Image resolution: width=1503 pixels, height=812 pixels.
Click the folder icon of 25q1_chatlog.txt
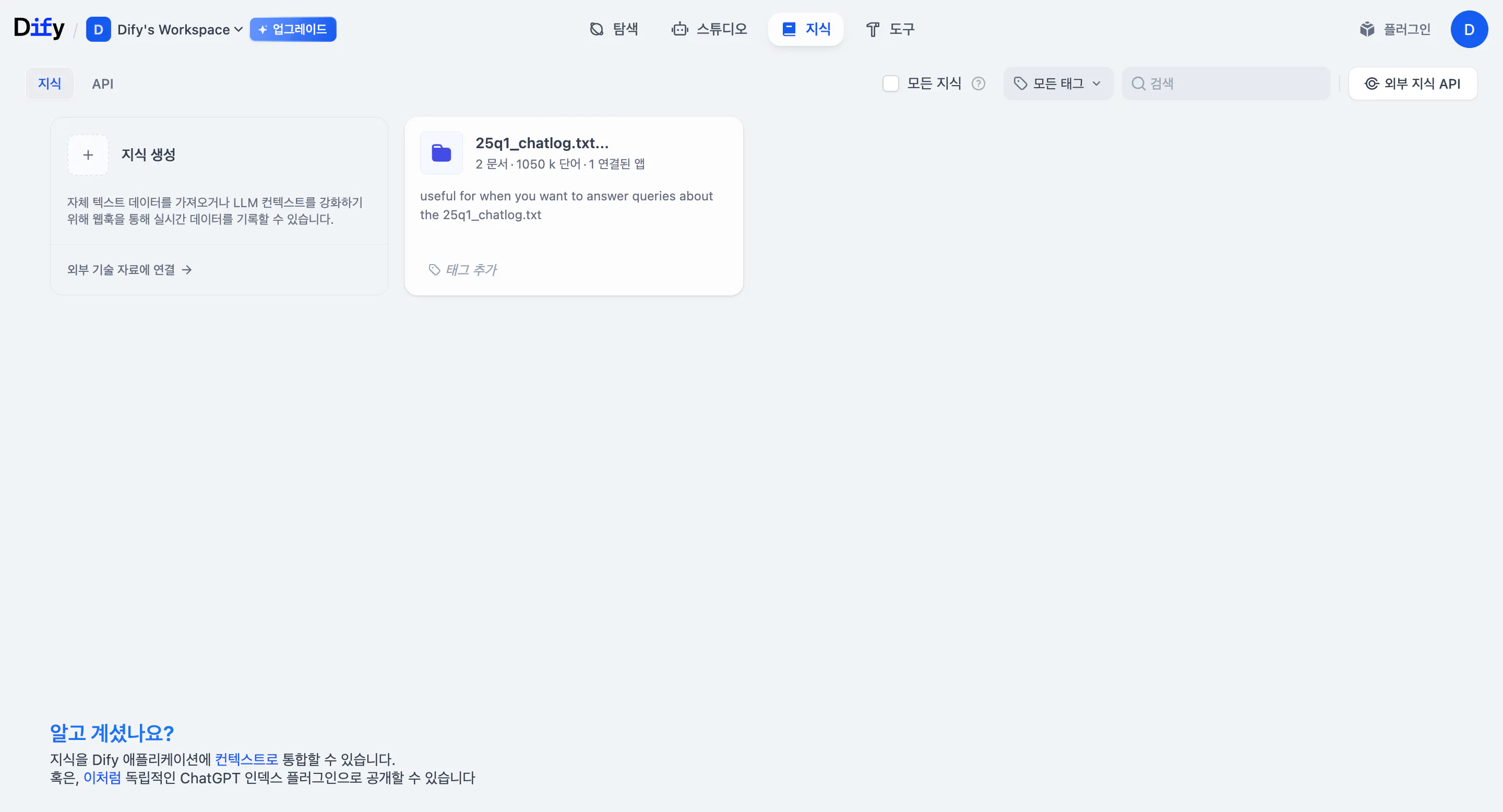pos(442,153)
